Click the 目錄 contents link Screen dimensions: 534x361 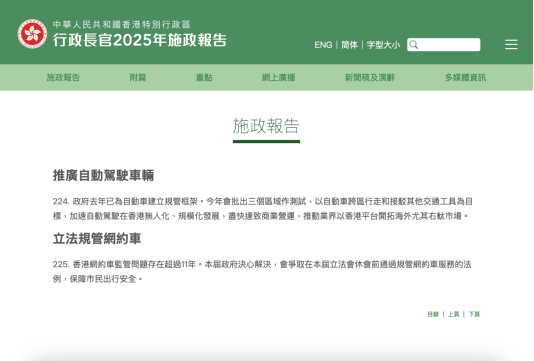click(433, 314)
